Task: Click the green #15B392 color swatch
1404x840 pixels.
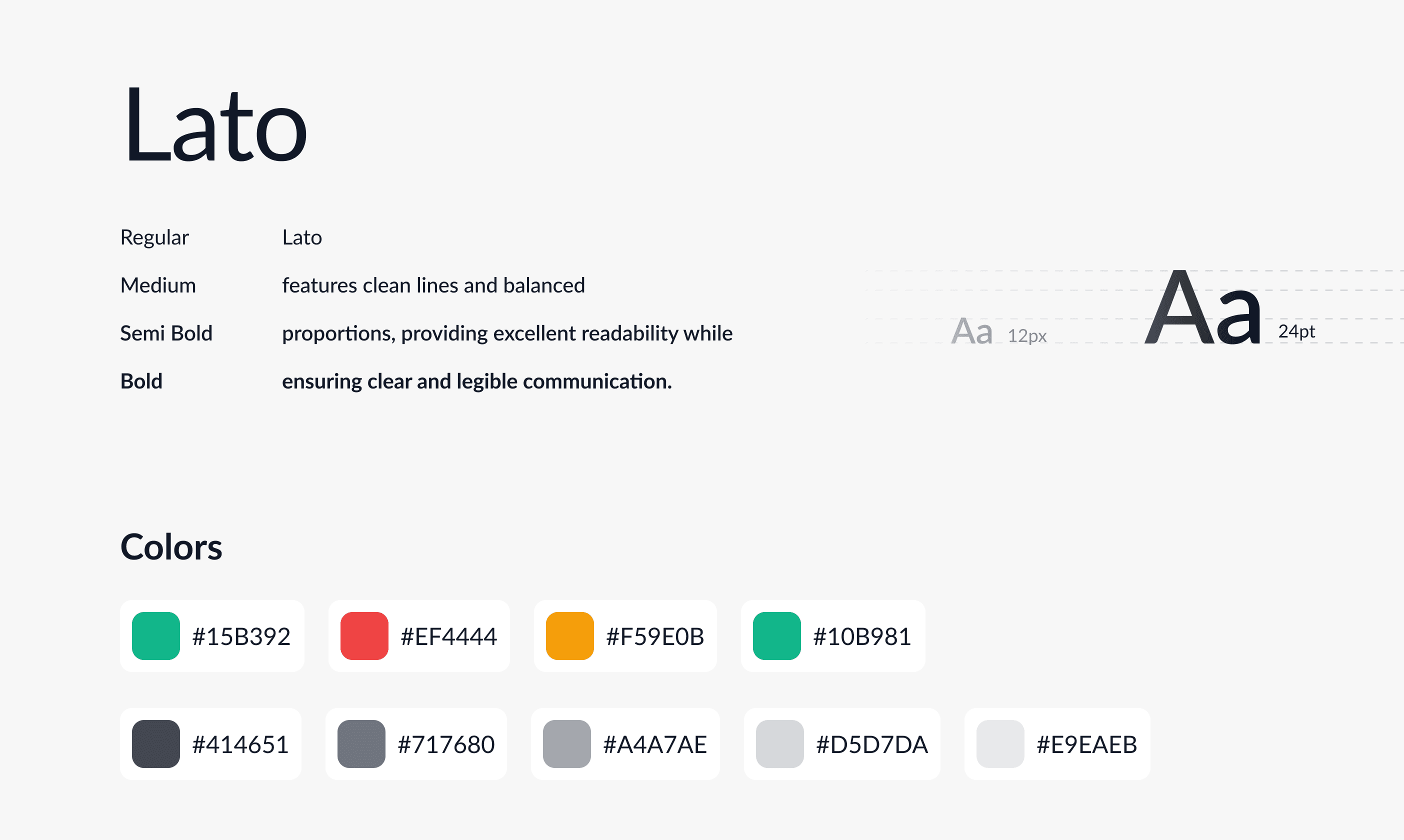Action: [x=155, y=635]
